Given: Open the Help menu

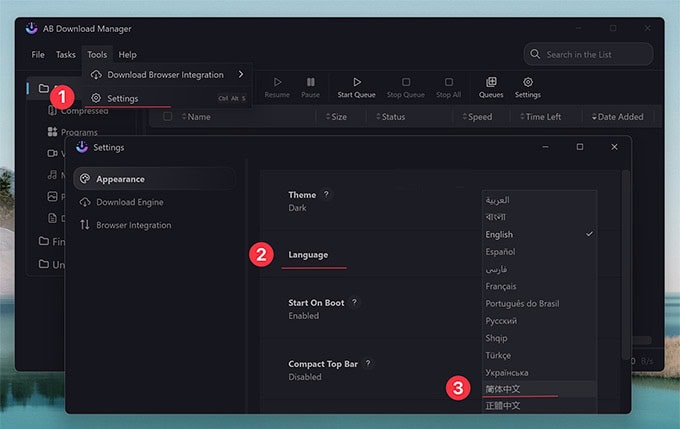Looking at the screenshot, I should [x=128, y=55].
